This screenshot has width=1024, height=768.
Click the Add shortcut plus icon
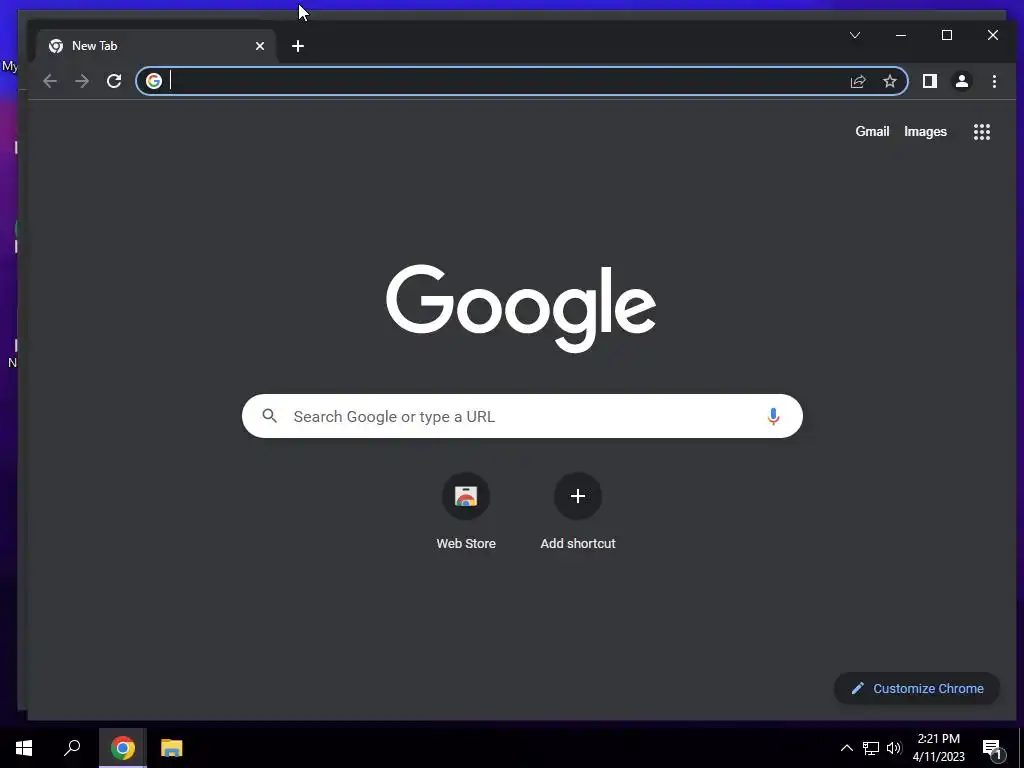[578, 496]
